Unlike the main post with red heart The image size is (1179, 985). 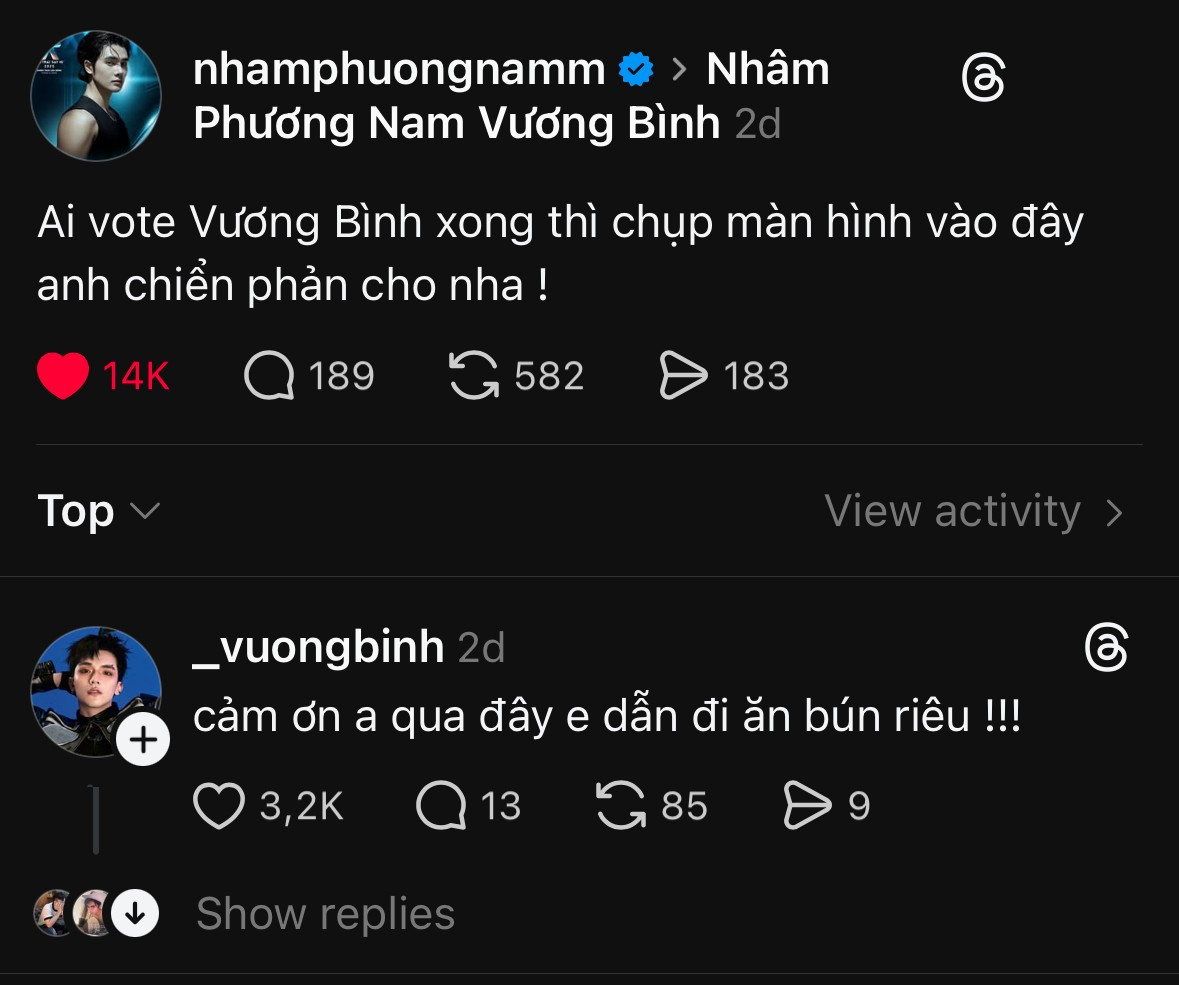(x=63, y=377)
